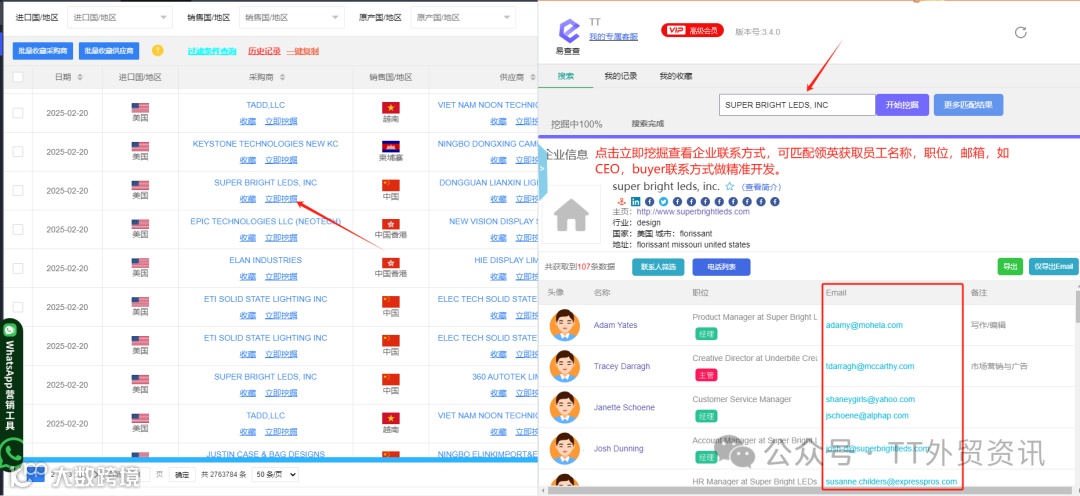
Task: Open 历史记录 link
Action: coord(264,51)
